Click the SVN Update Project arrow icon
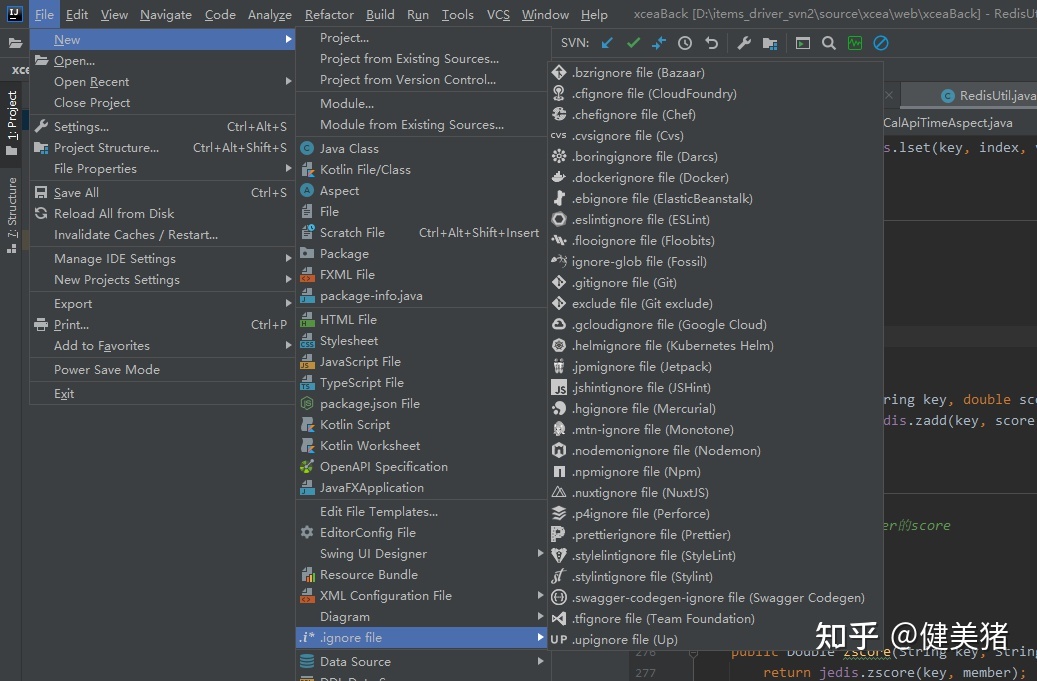 coord(607,43)
